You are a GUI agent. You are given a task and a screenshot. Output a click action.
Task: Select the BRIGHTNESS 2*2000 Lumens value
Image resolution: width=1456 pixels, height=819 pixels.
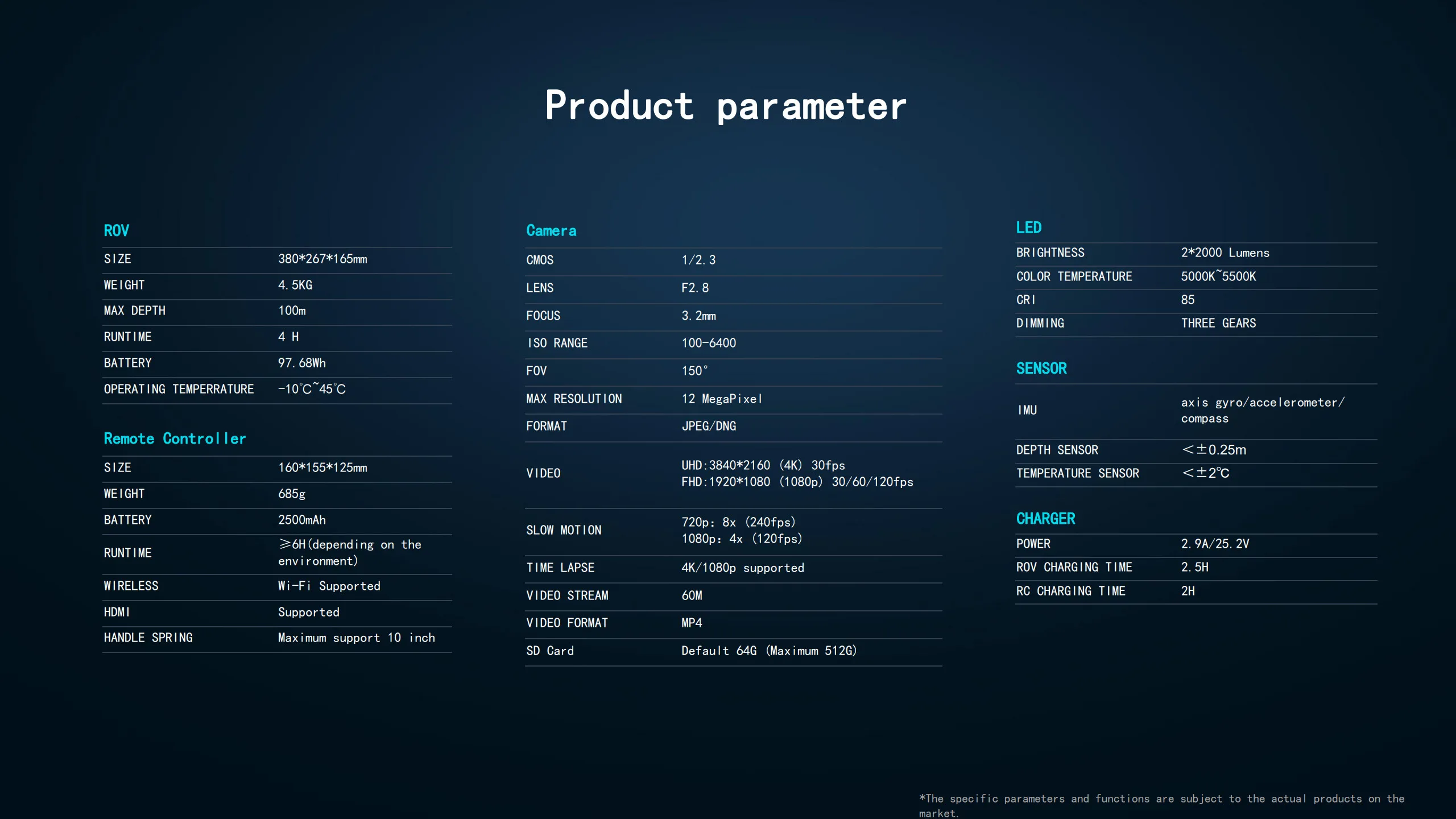coord(1225,253)
